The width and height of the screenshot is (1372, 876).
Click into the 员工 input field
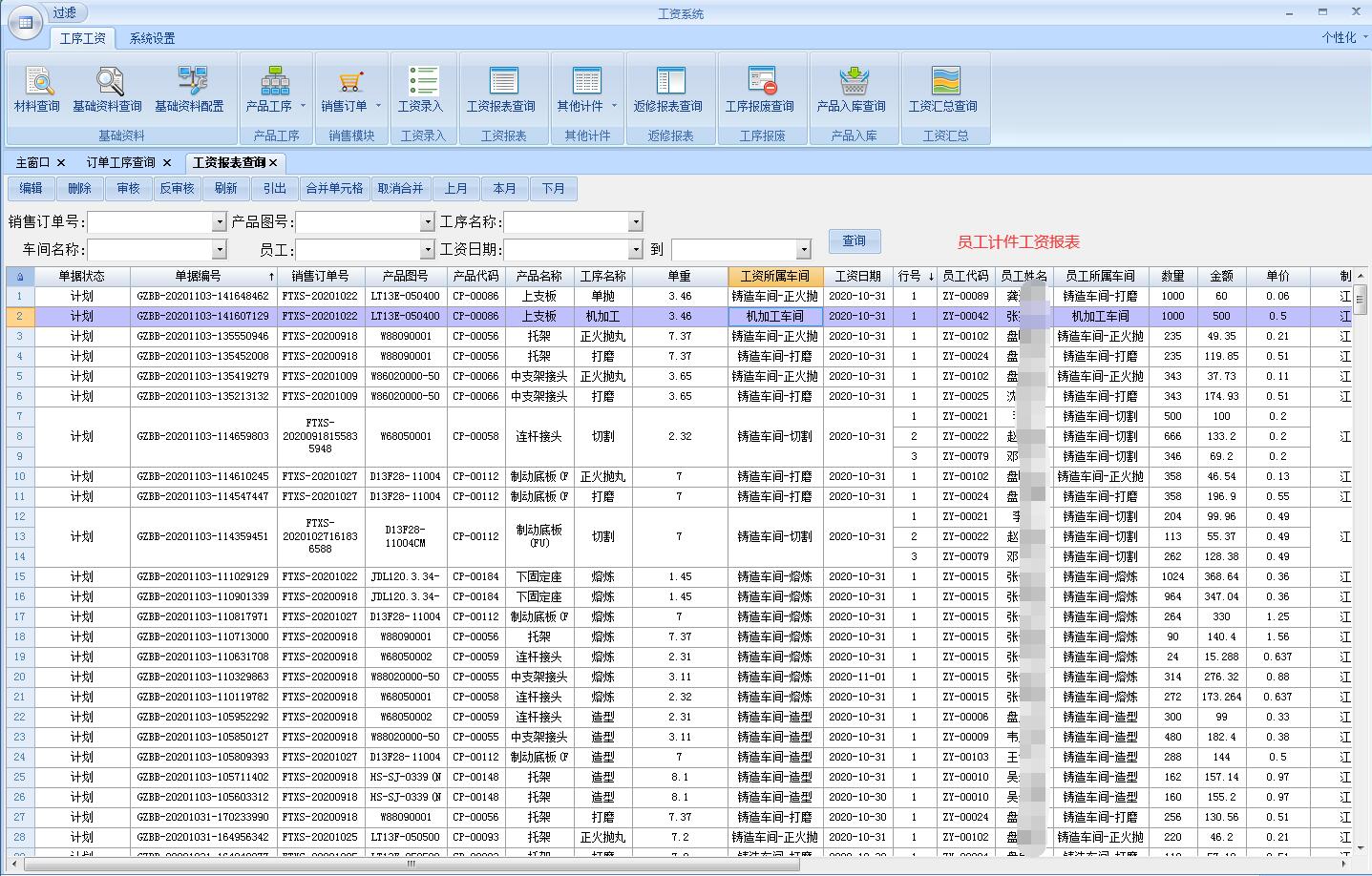358,249
